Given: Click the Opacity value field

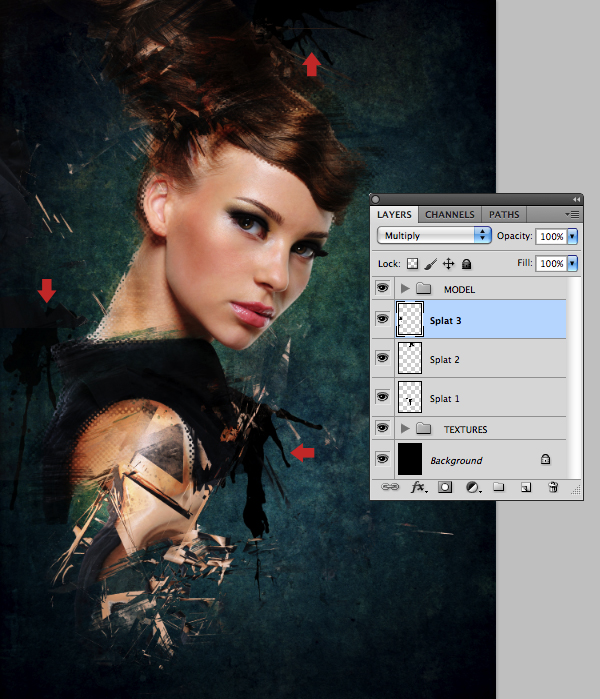Looking at the screenshot, I should coord(551,236).
